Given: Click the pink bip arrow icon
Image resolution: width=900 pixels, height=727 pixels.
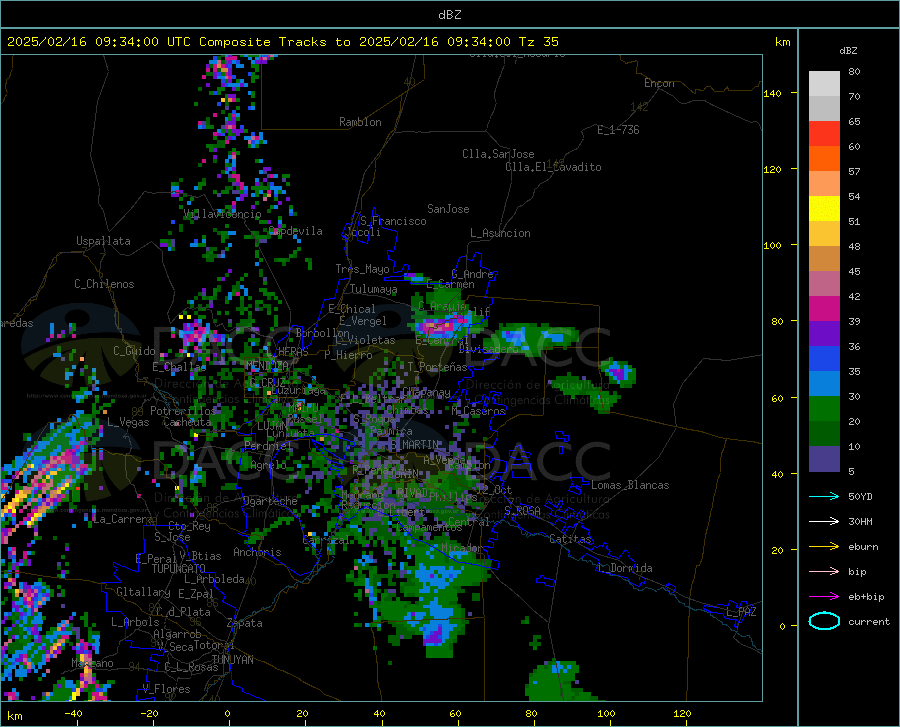Looking at the screenshot, I should pyautogui.click(x=824, y=572).
